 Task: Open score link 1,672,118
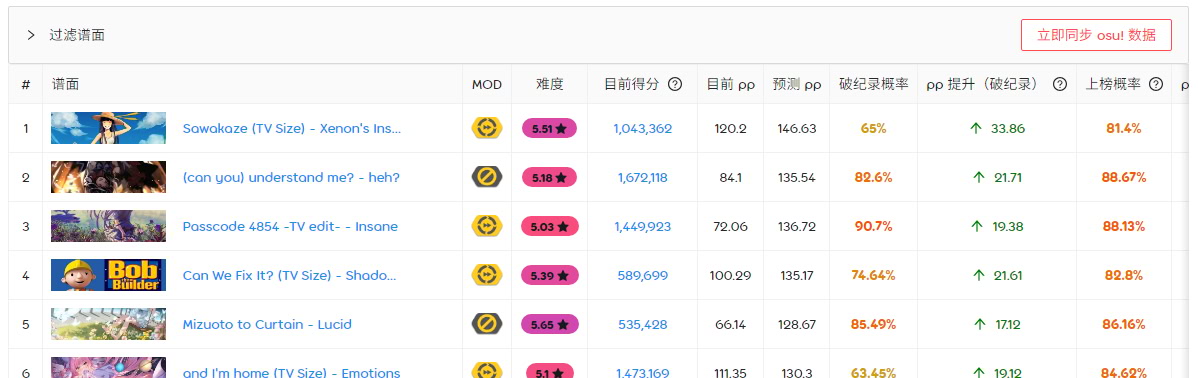click(643, 177)
